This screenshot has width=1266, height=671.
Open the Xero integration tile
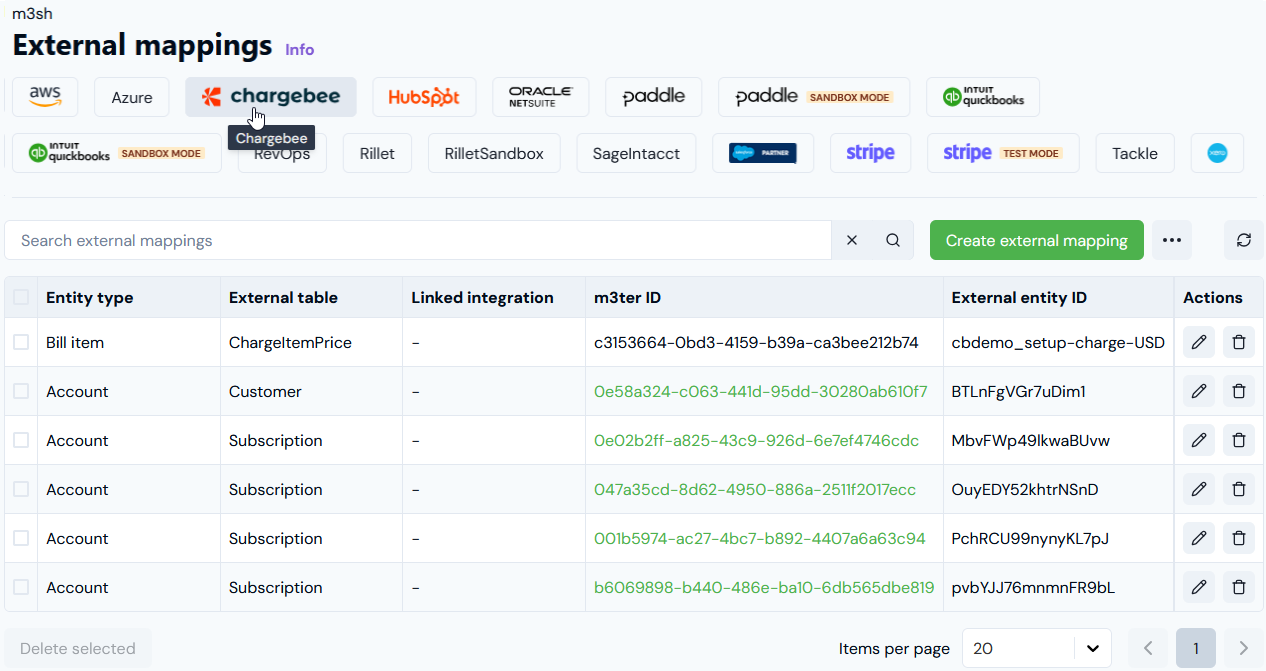[x=1217, y=153]
